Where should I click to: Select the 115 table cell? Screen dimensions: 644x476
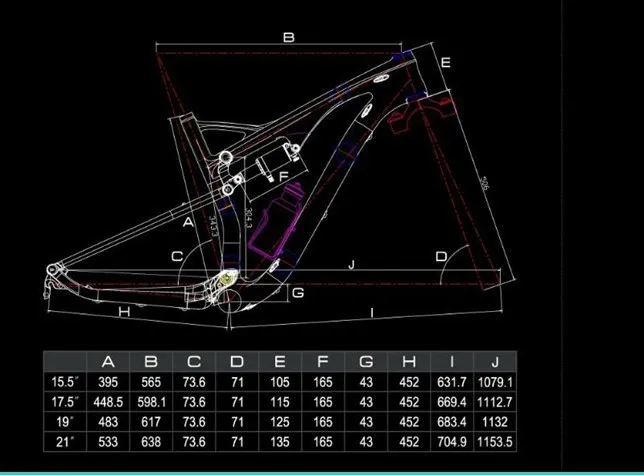(280, 402)
